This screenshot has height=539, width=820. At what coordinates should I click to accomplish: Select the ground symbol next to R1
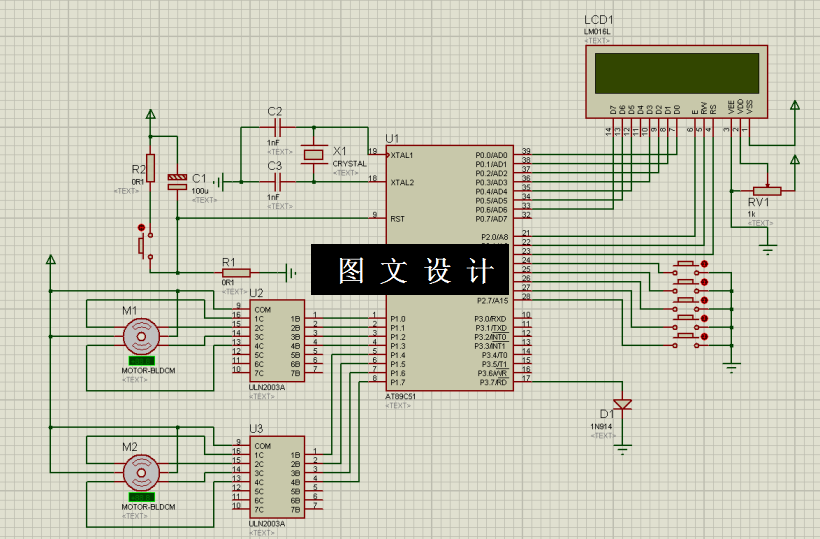click(291, 273)
